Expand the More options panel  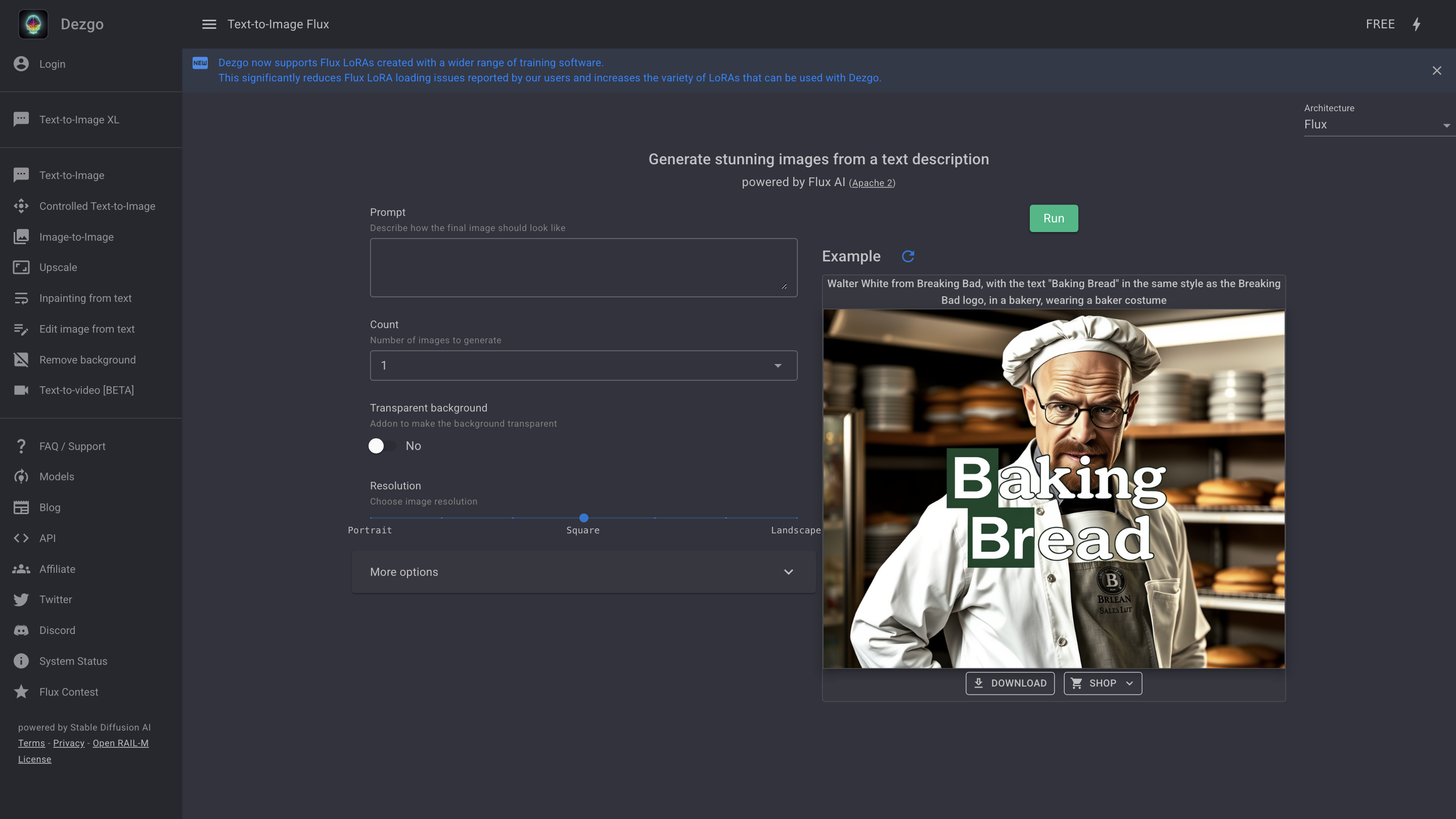coord(583,572)
